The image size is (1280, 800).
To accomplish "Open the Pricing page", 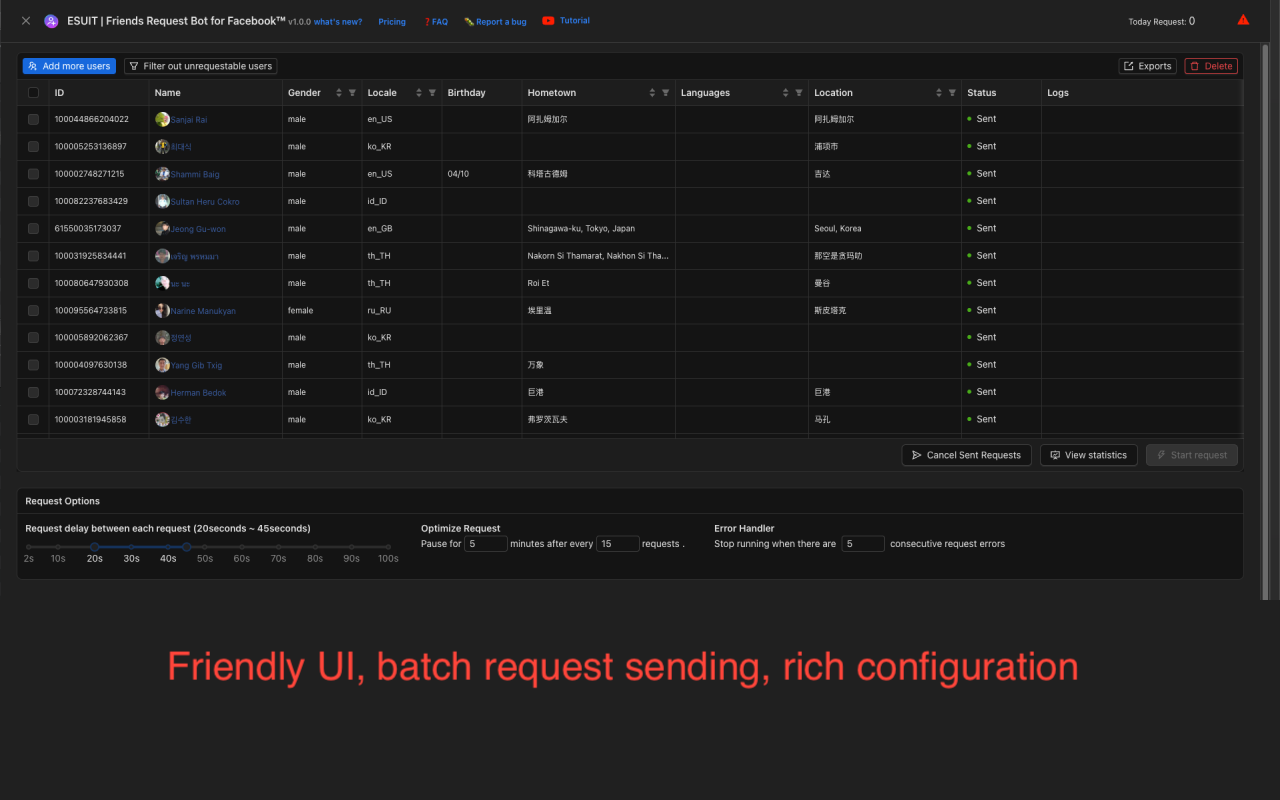I will point(391,20).
